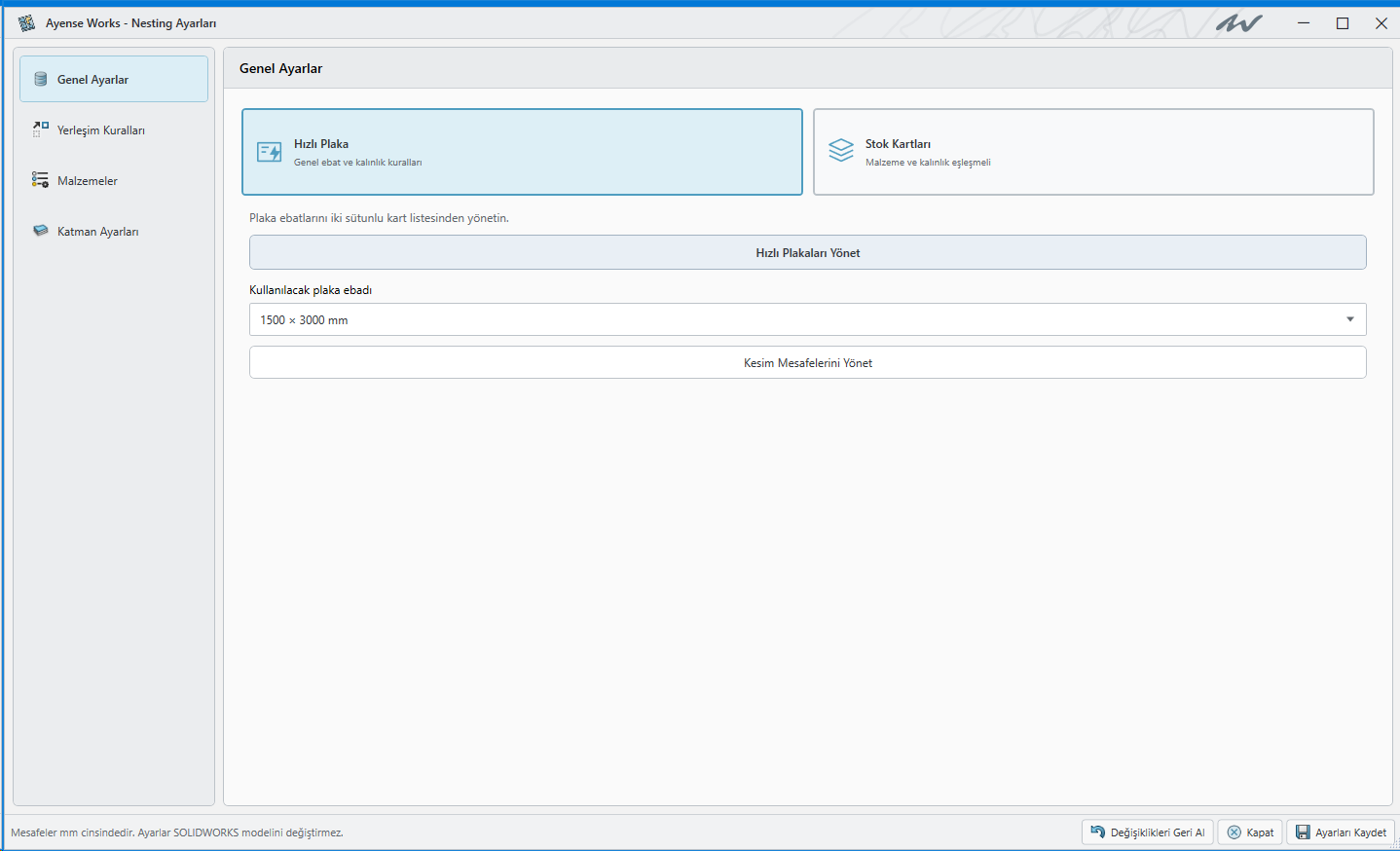Click the Hızlı Plakaları Yönet button

click(808, 252)
